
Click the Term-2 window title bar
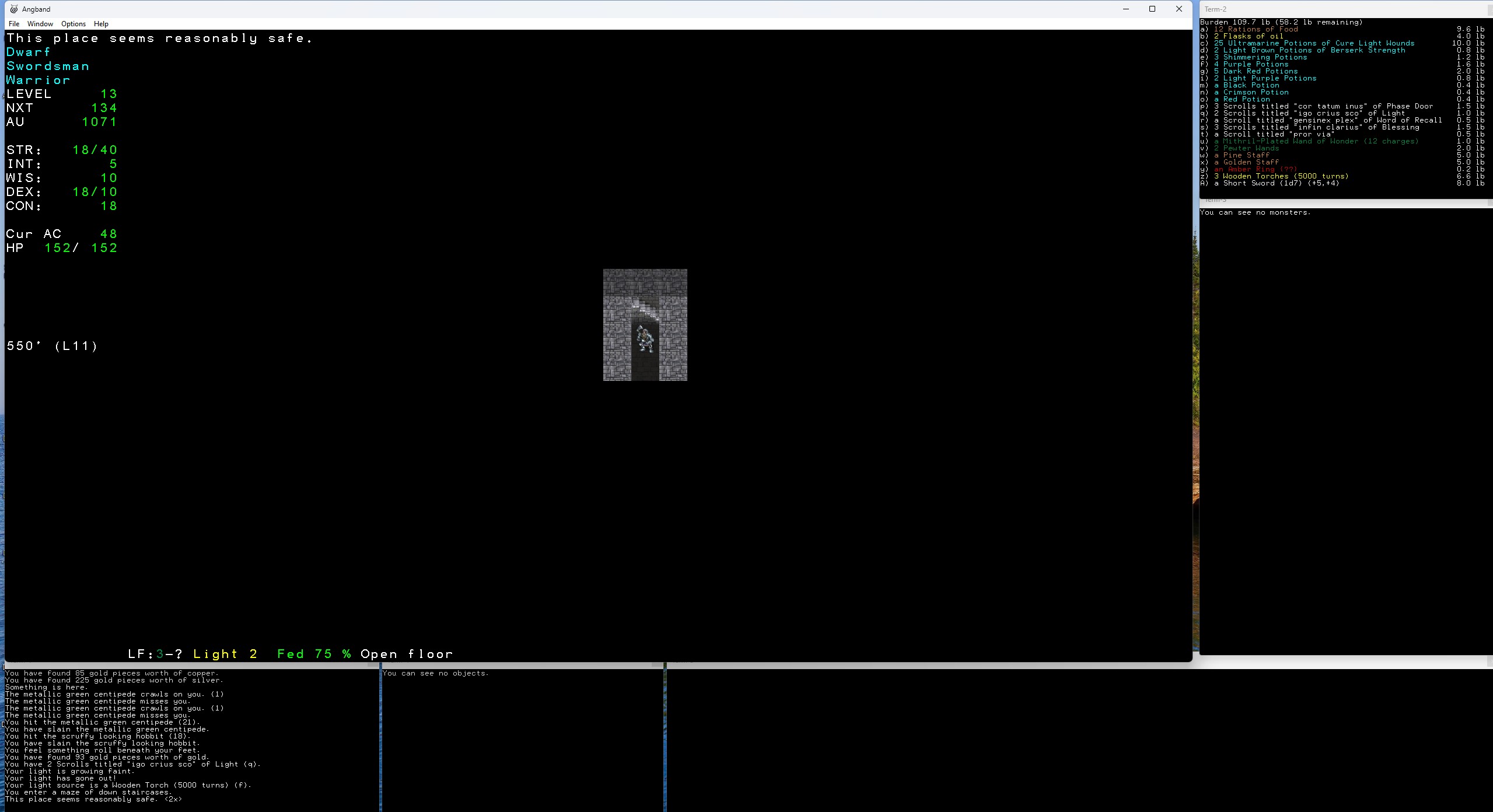point(1345,9)
